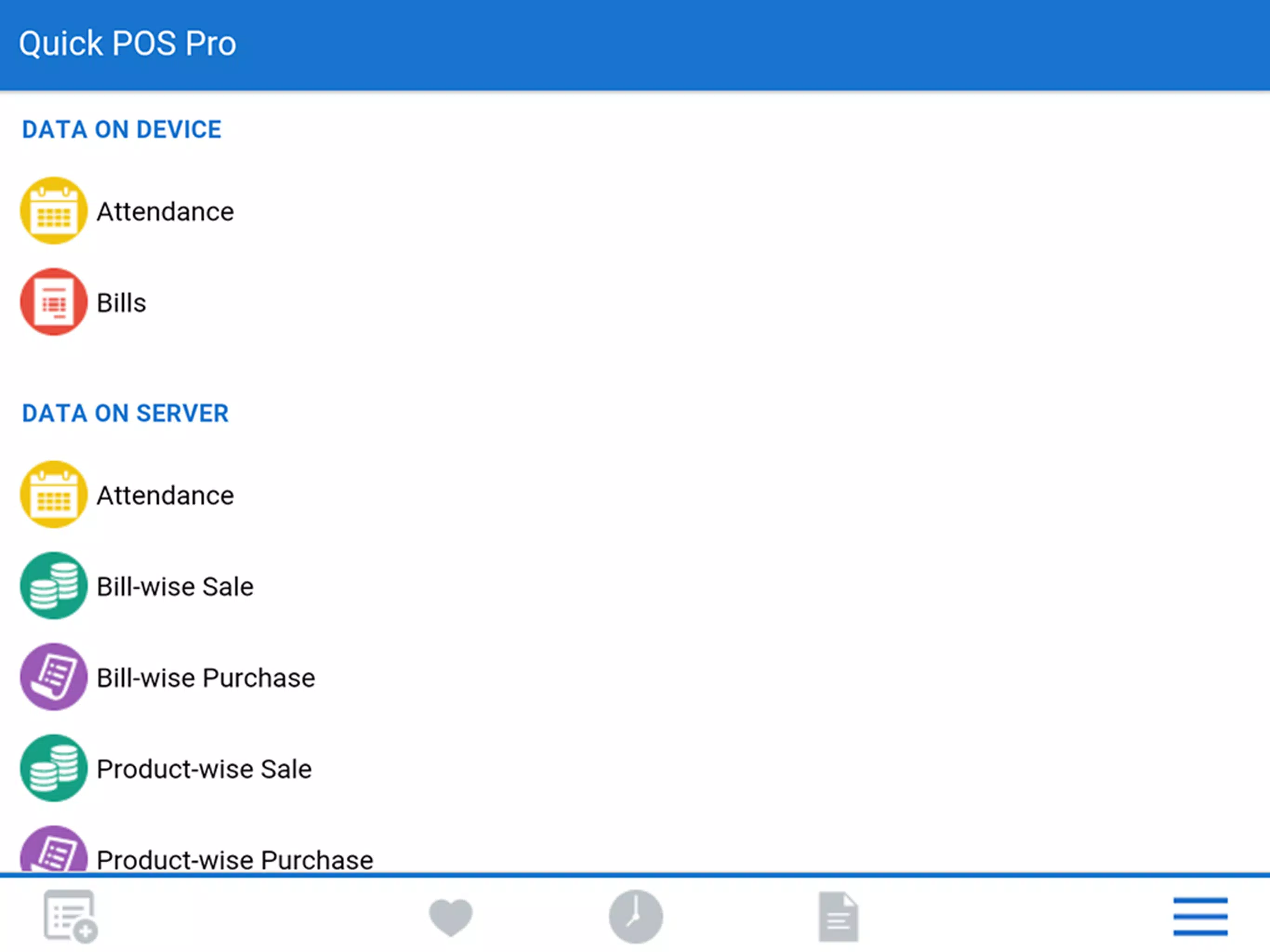Tap the Product-wise Sale coins icon
Image resolution: width=1270 pixels, height=952 pixels.
tap(53, 768)
